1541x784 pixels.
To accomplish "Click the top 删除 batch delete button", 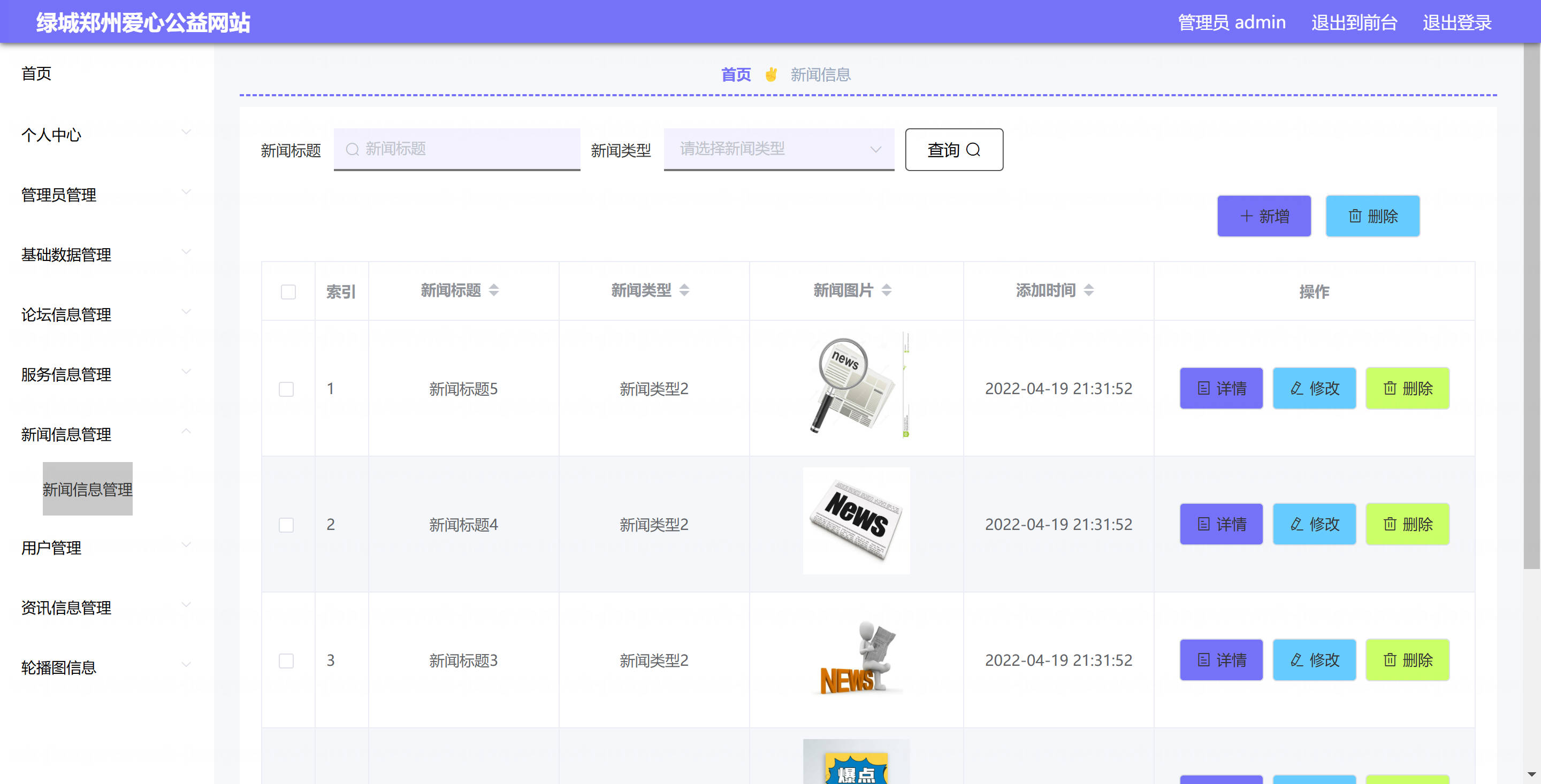I will pyautogui.click(x=1372, y=216).
